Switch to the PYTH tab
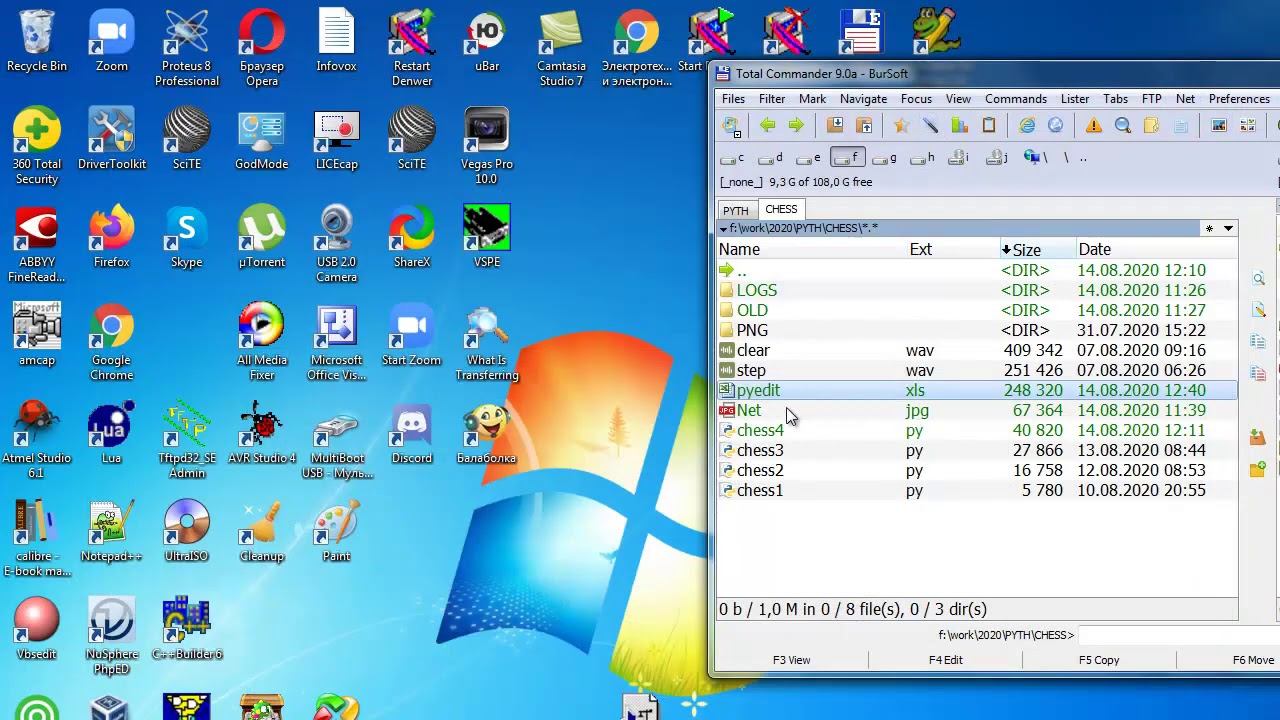The width and height of the screenshot is (1280, 720). [736, 210]
